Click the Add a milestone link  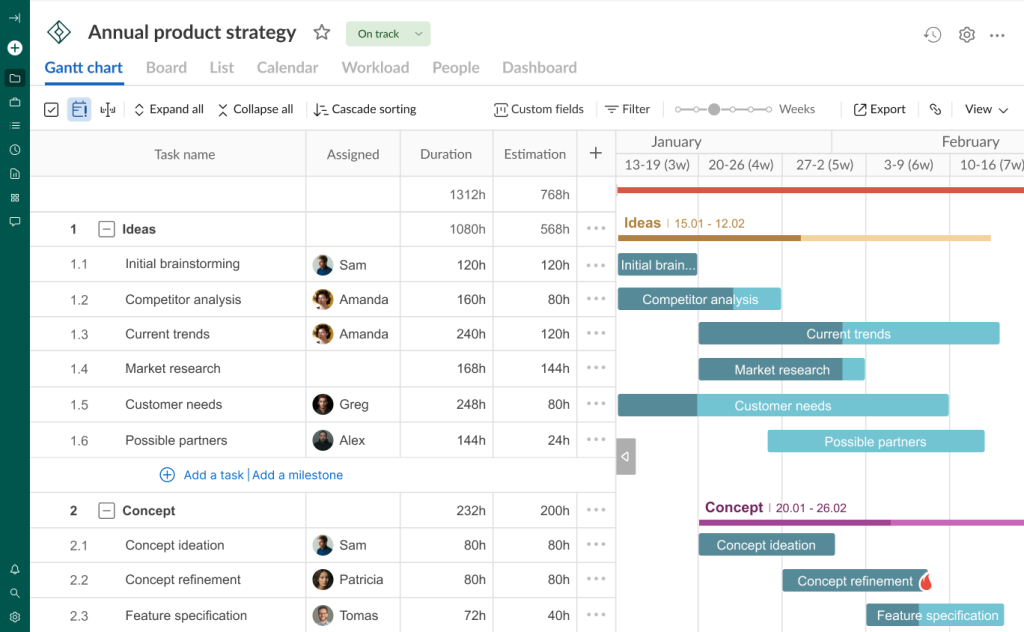(297, 475)
